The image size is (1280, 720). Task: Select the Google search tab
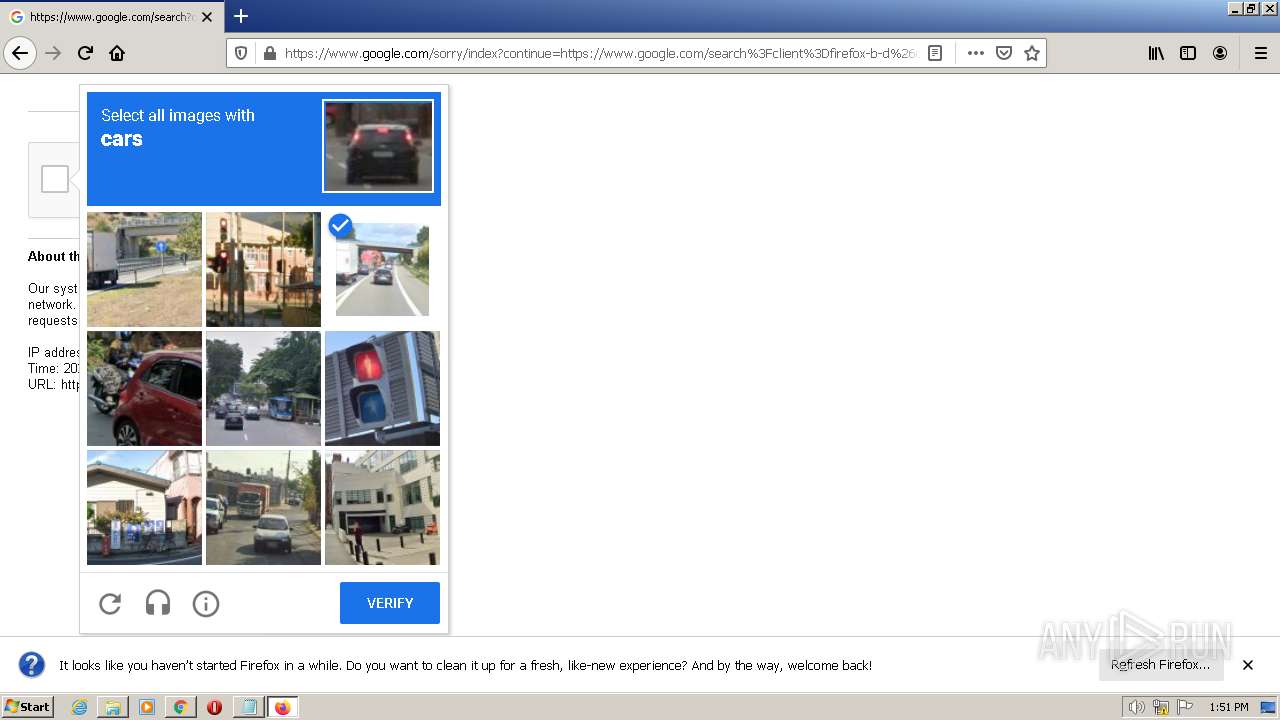point(112,17)
